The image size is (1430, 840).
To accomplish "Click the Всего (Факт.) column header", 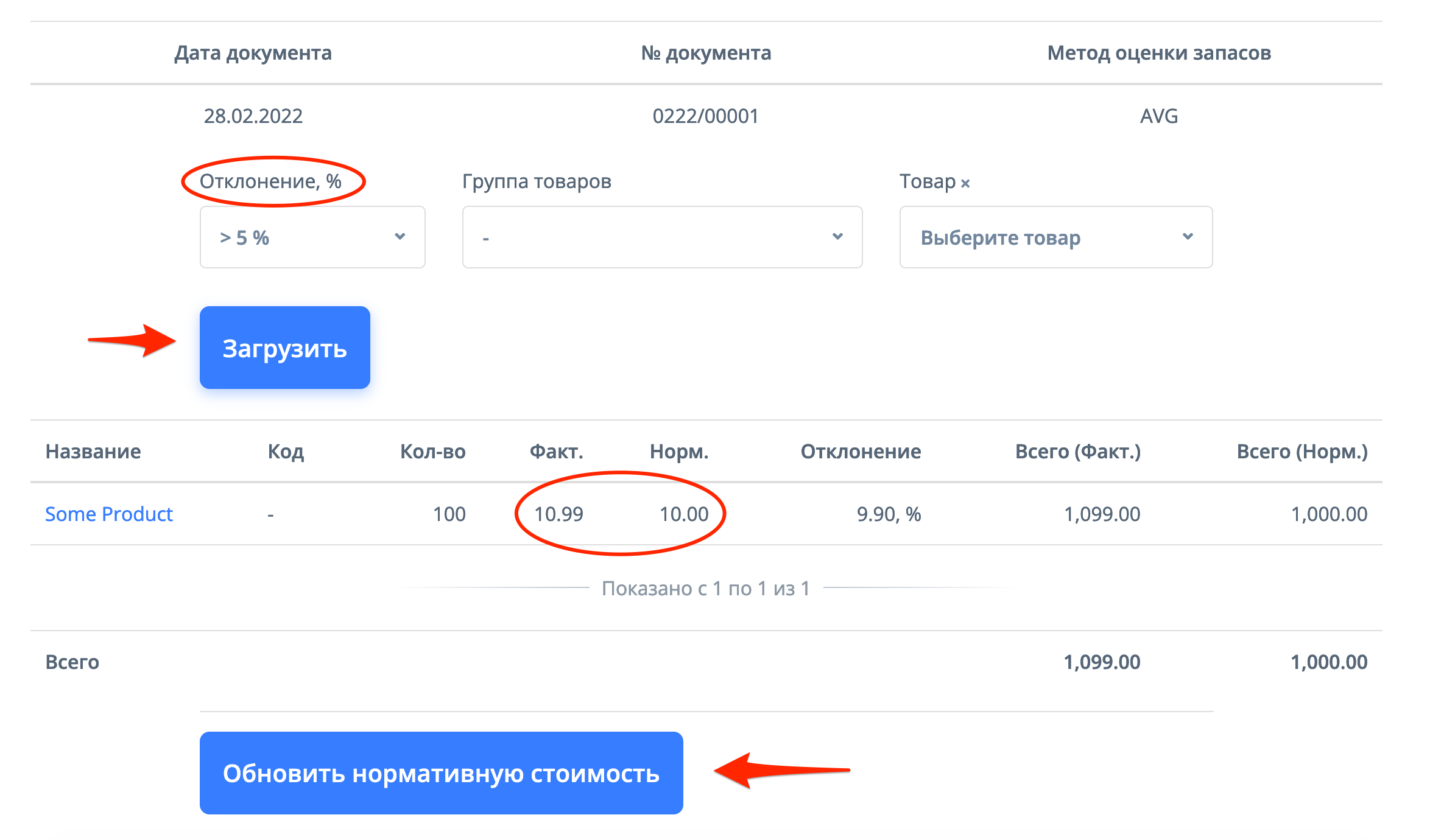I will pyautogui.click(x=1077, y=452).
